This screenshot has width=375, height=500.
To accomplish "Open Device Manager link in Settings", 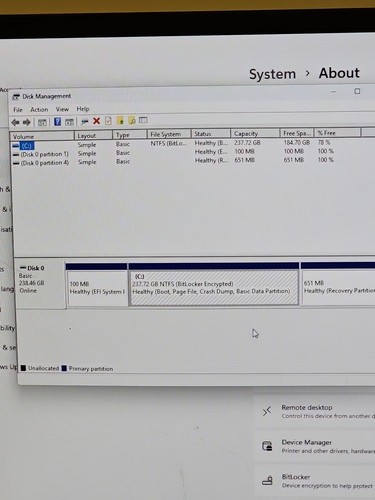I will (307, 442).
